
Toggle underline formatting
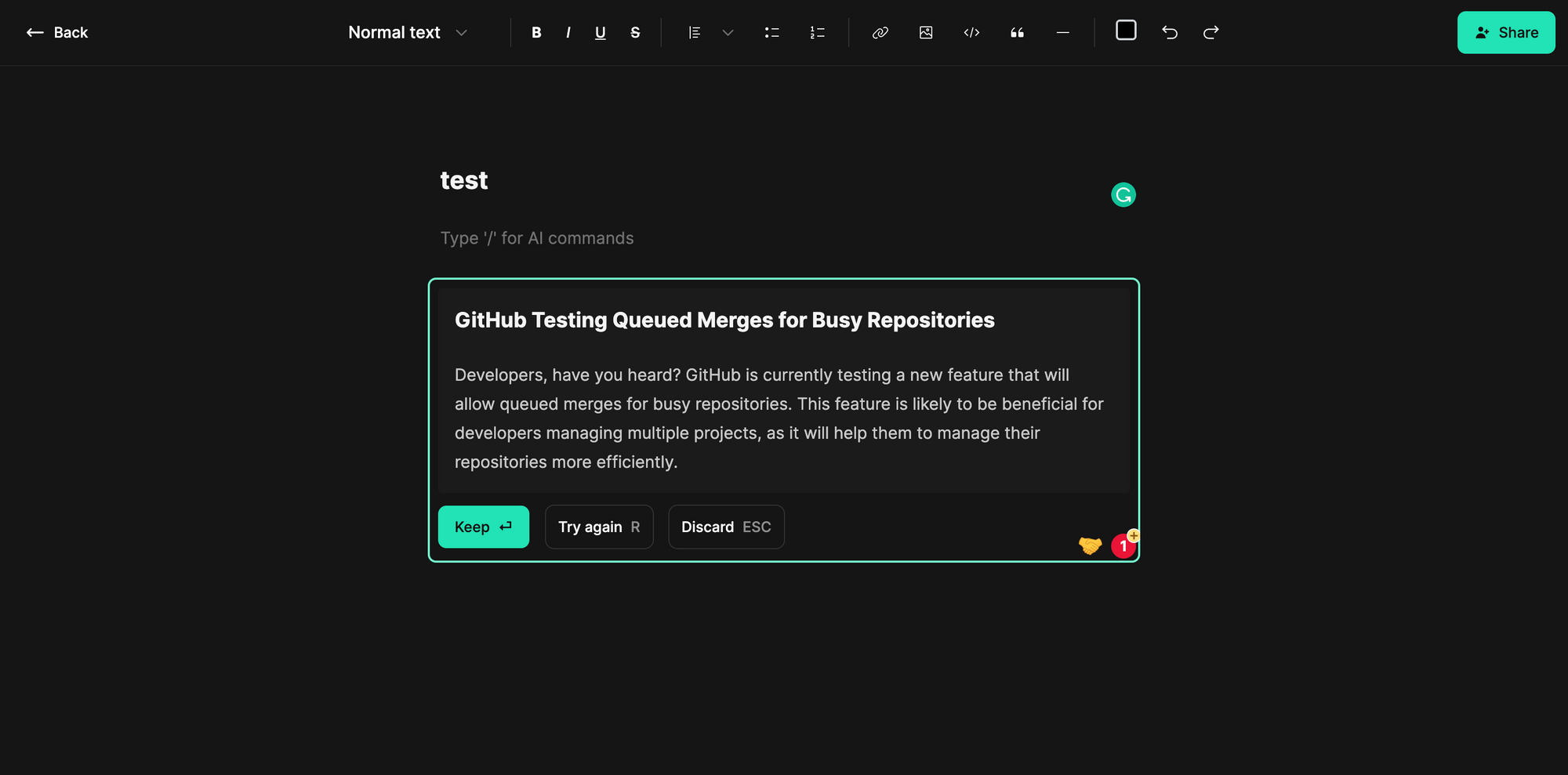click(601, 32)
